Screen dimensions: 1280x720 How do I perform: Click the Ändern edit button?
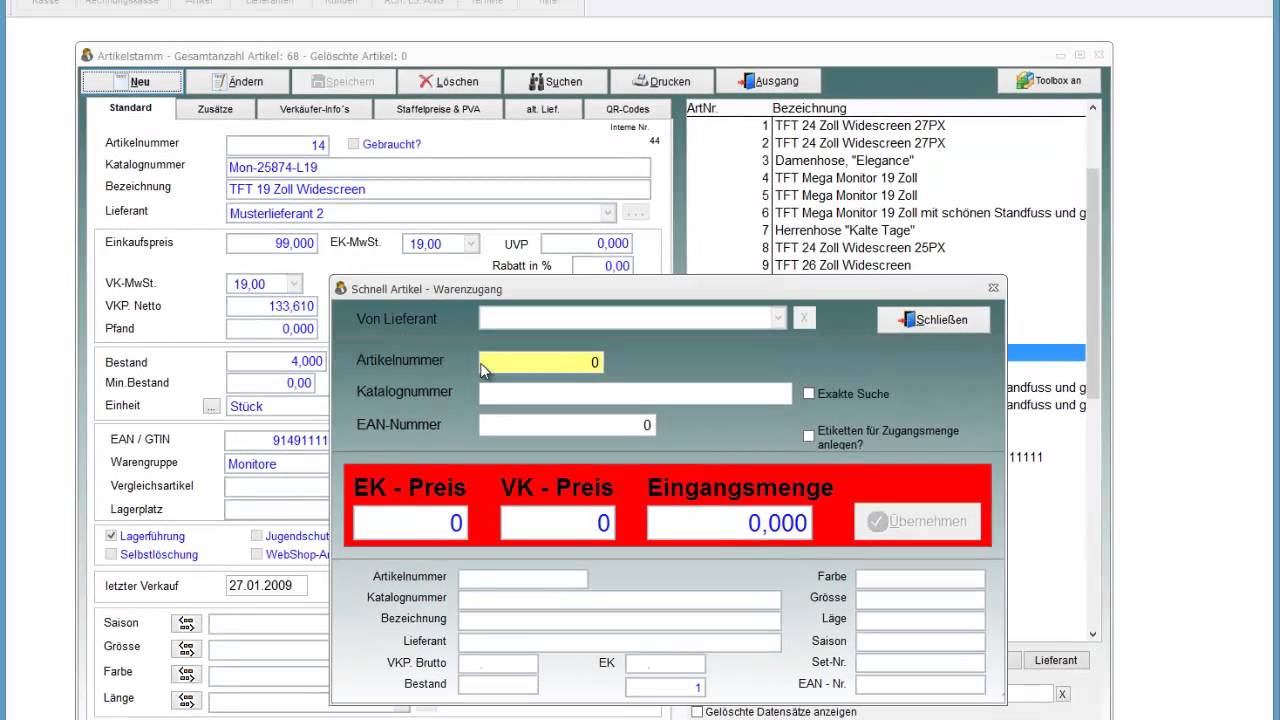238,81
